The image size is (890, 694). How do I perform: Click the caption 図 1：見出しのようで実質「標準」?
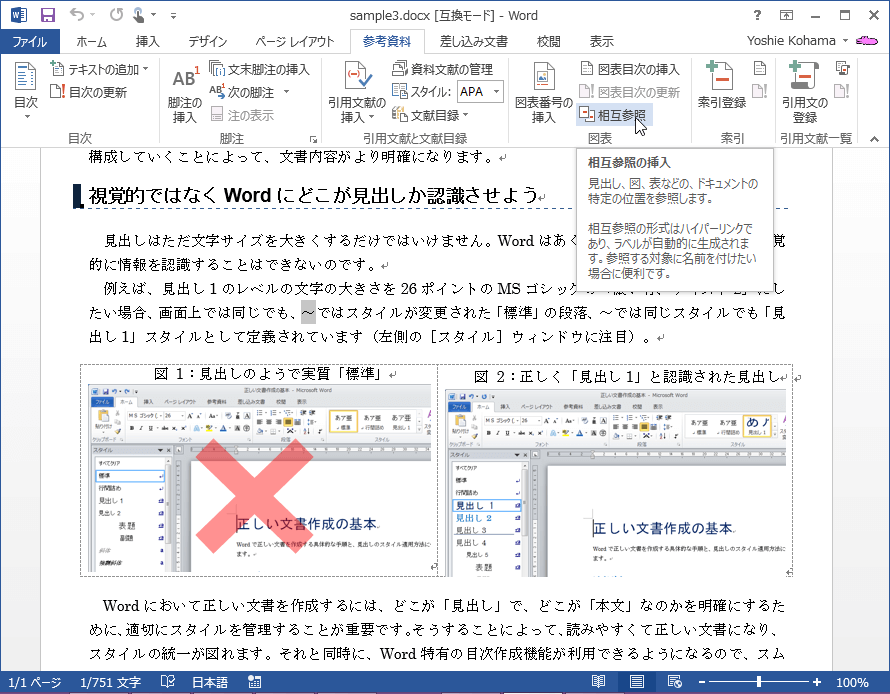(x=270, y=373)
